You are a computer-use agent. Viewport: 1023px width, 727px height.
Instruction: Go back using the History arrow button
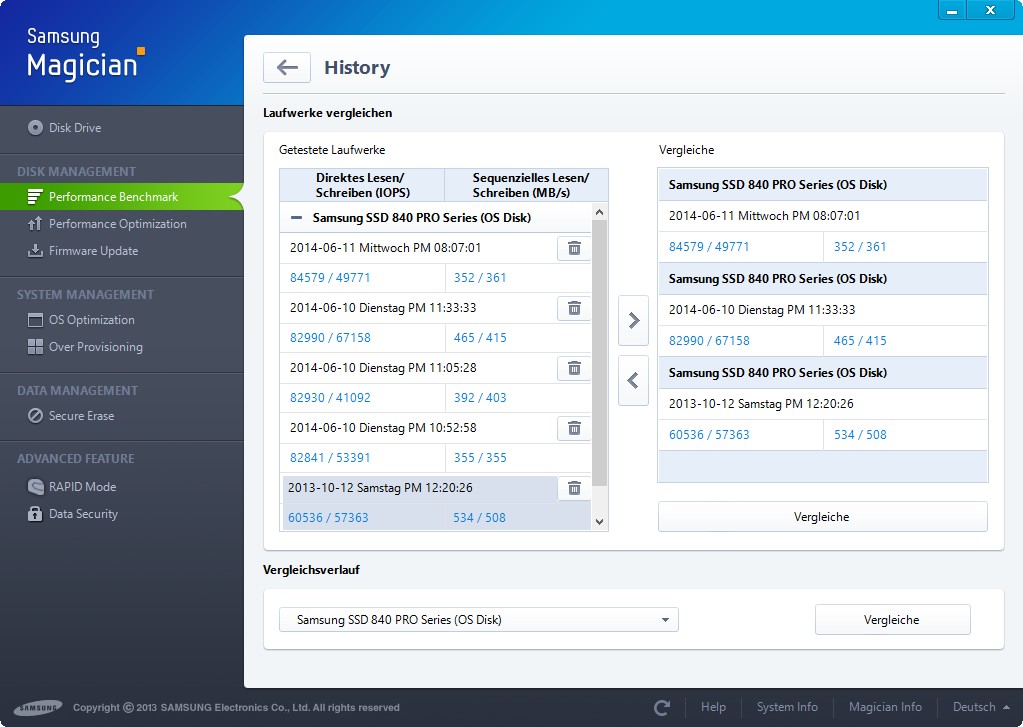pyautogui.click(x=286, y=67)
